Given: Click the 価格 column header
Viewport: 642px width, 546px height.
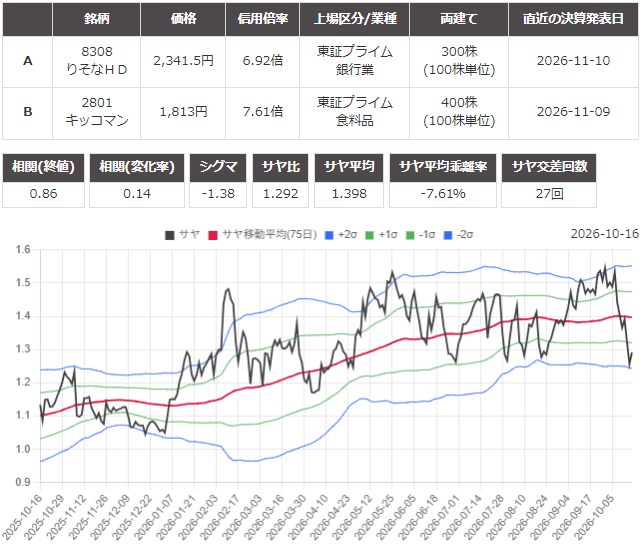Looking at the screenshot, I should (183, 19).
